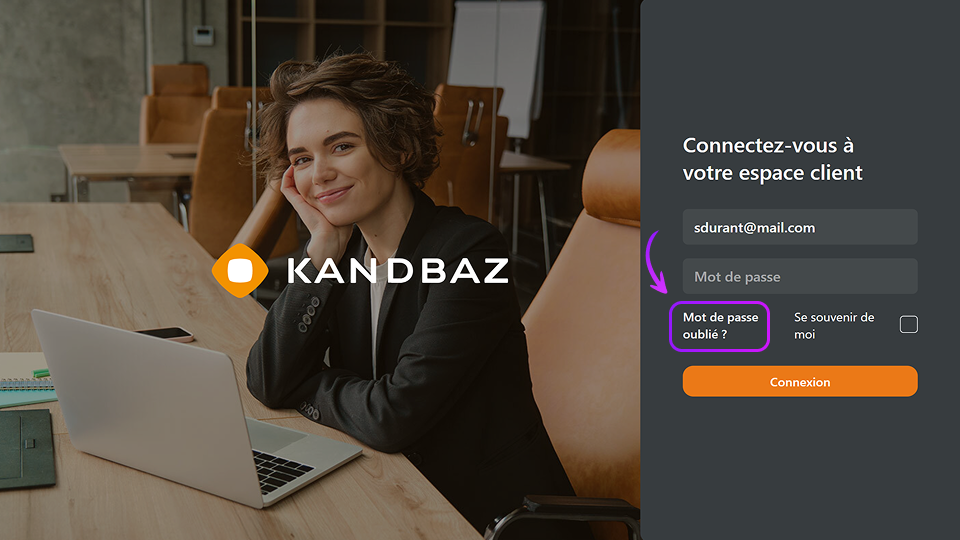Click the purple highlight box around forgotten password
Viewport: 960px width, 540px height.
pyautogui.click(x=719, y=326)
